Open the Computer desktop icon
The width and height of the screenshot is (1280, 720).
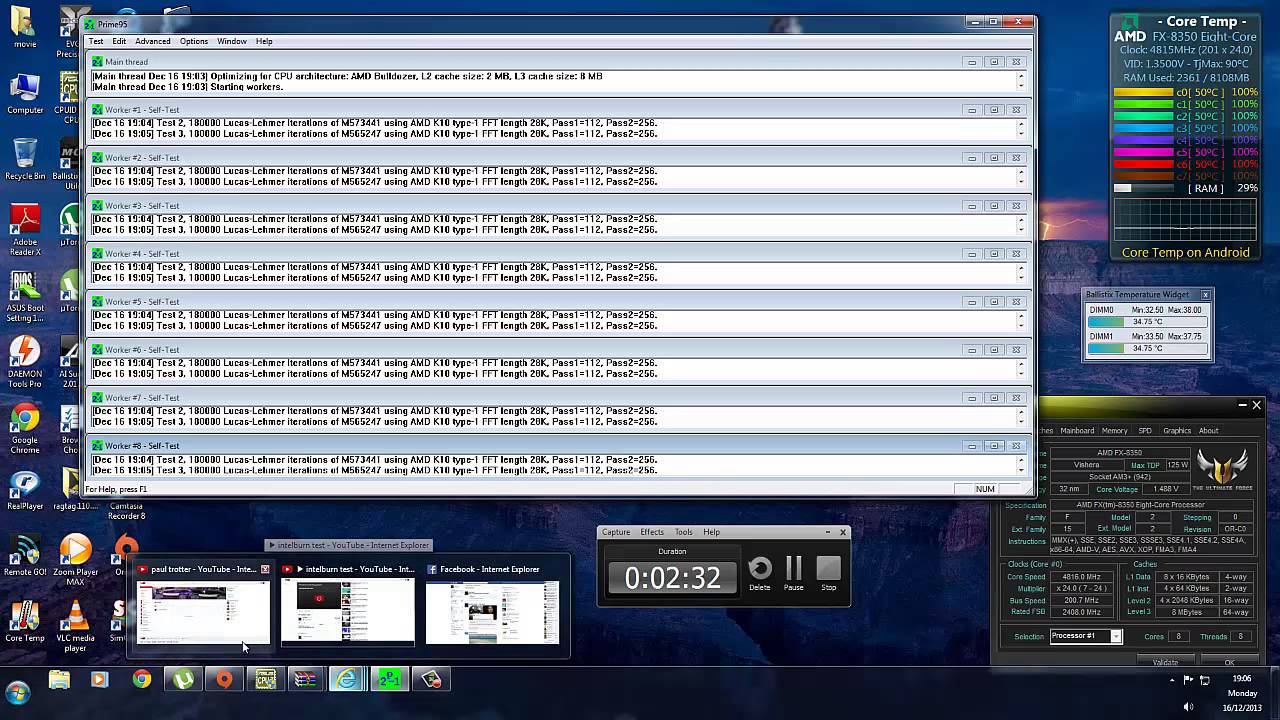coord(25,93)
